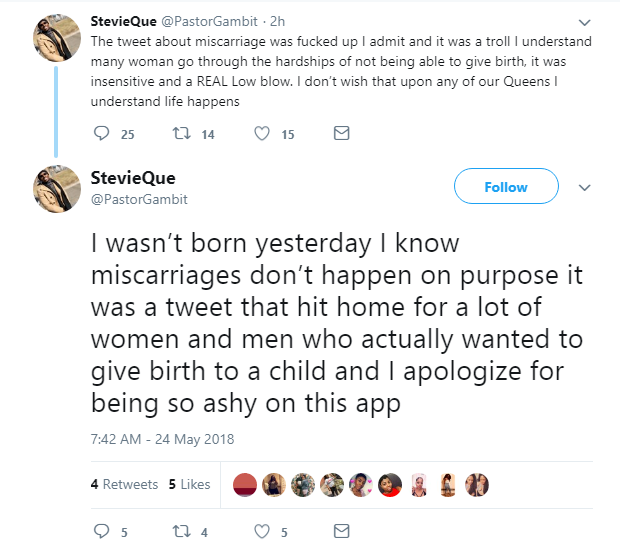Like the first tweet with 15 likes
Screen dimensions: 620x555
coord(264,134)
